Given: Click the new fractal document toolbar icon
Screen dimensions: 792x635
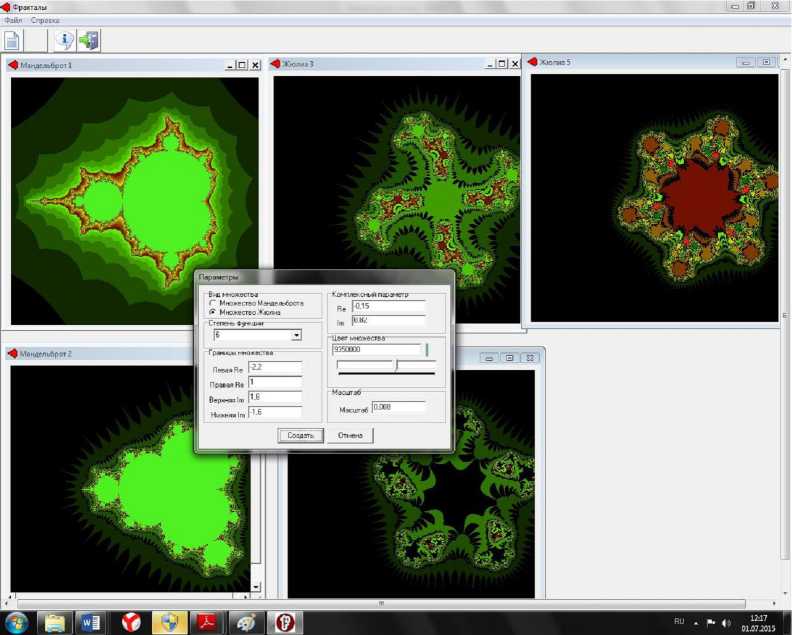Looking at the screenshot, I should pos(12,41).
